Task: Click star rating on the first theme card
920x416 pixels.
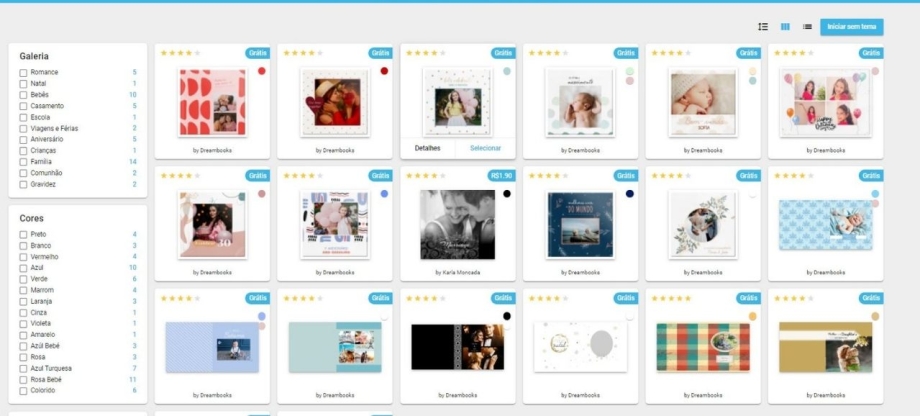Action: 180,52
